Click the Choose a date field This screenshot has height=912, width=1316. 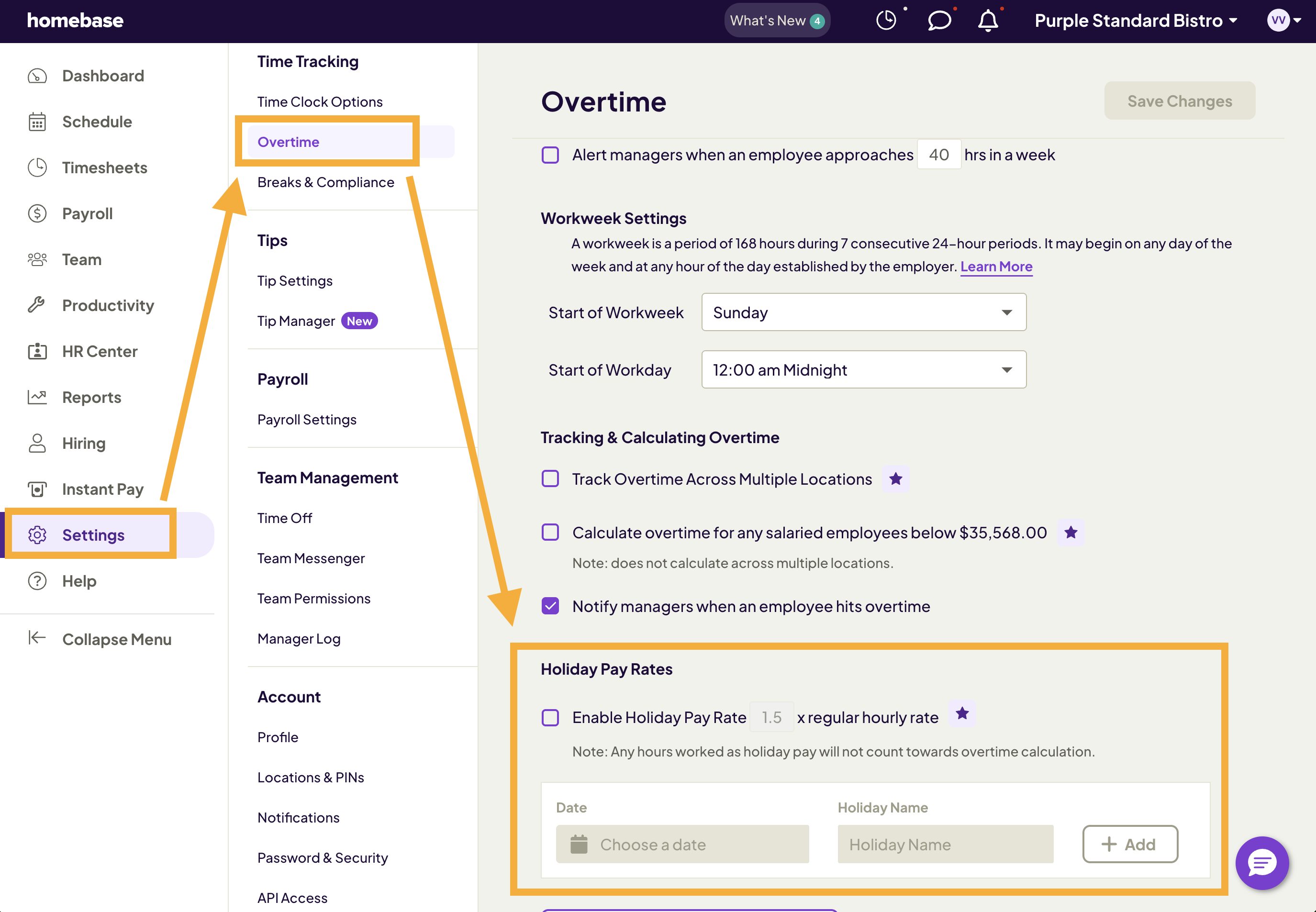point(682,844)
